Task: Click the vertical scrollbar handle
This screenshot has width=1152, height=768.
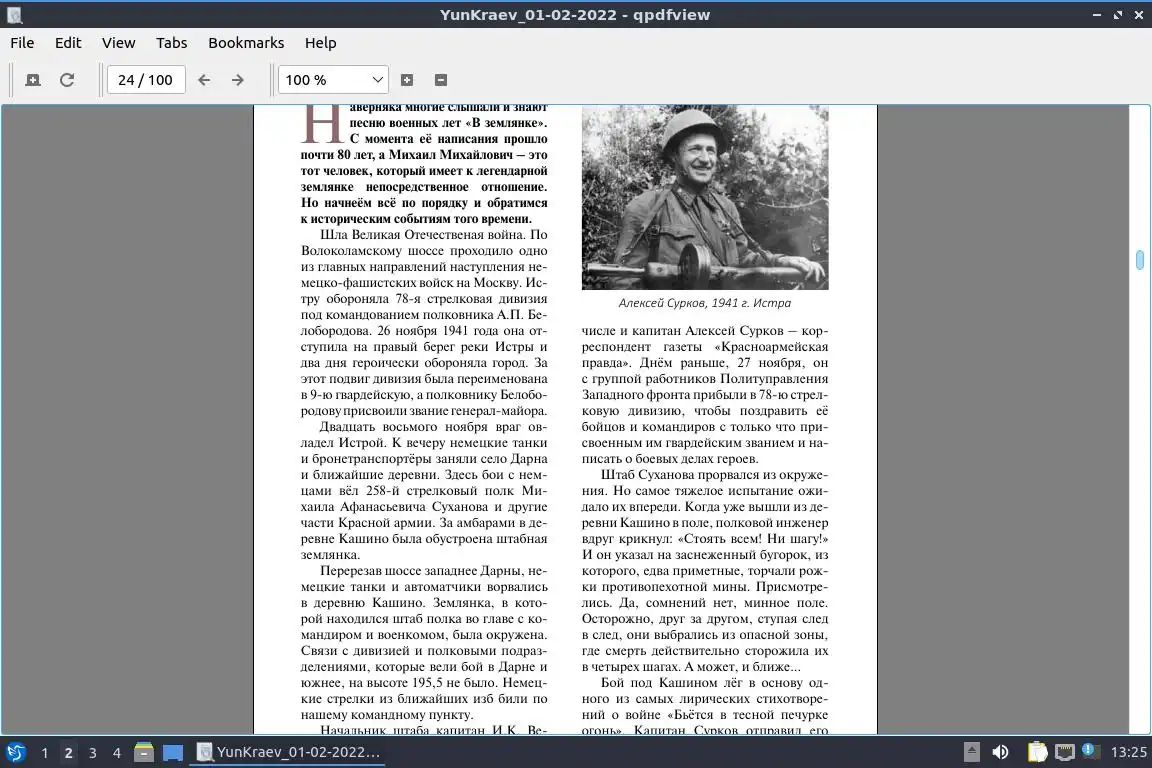Action: click(x=1140, y=259)
